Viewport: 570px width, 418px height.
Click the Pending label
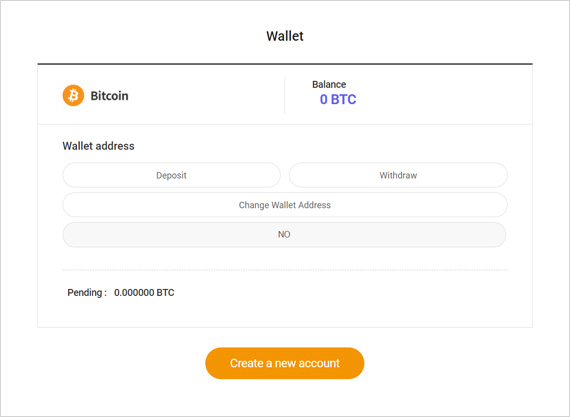[87, 293]
